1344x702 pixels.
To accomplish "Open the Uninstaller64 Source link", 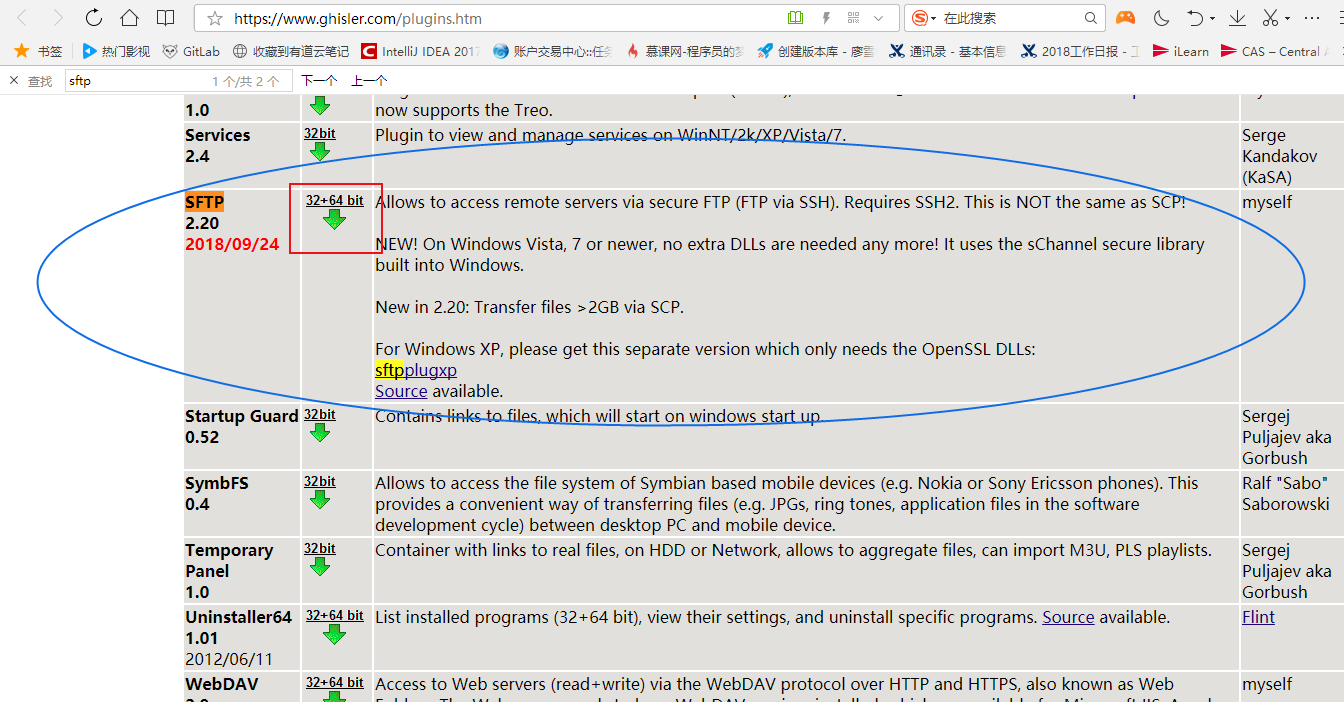I will coord(1068,617).
